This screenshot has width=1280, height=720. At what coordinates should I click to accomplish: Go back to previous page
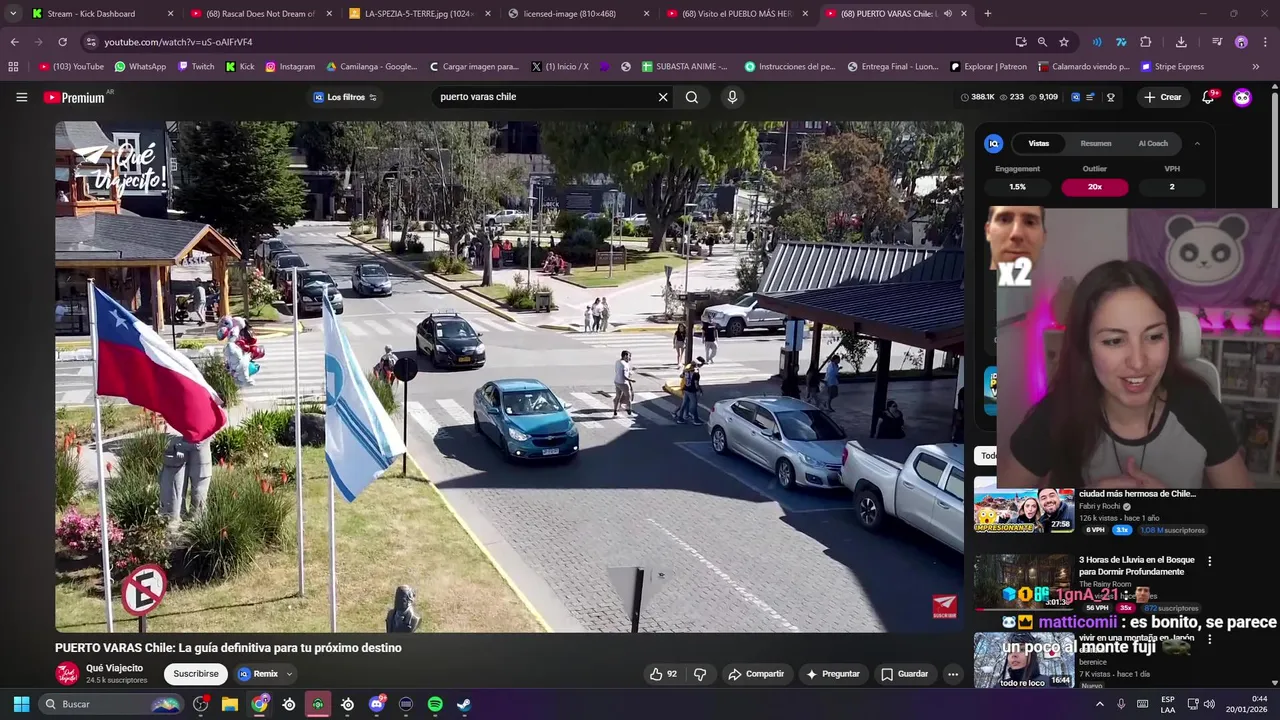click(x=14, y=42)
